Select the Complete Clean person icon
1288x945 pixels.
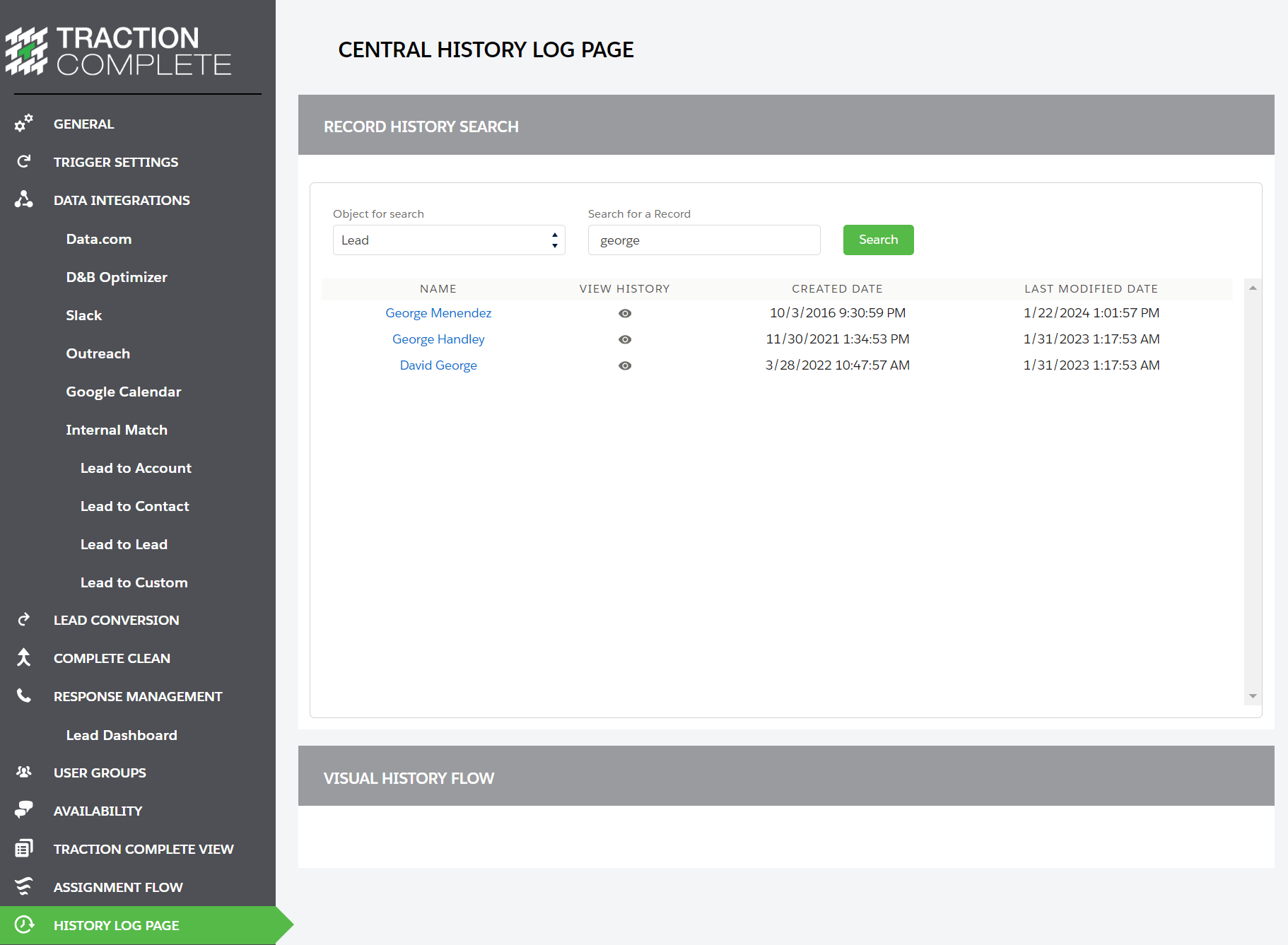23,657
